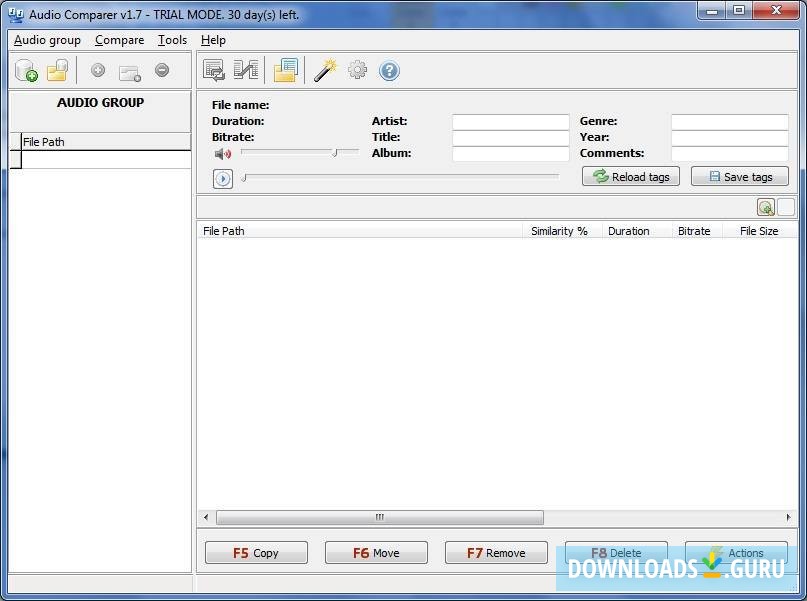Image resolution: width=807 pixels, height=601 pixels.
Task: Click the Save tags button
Action: pyautogui.click(x=740, y=176)
